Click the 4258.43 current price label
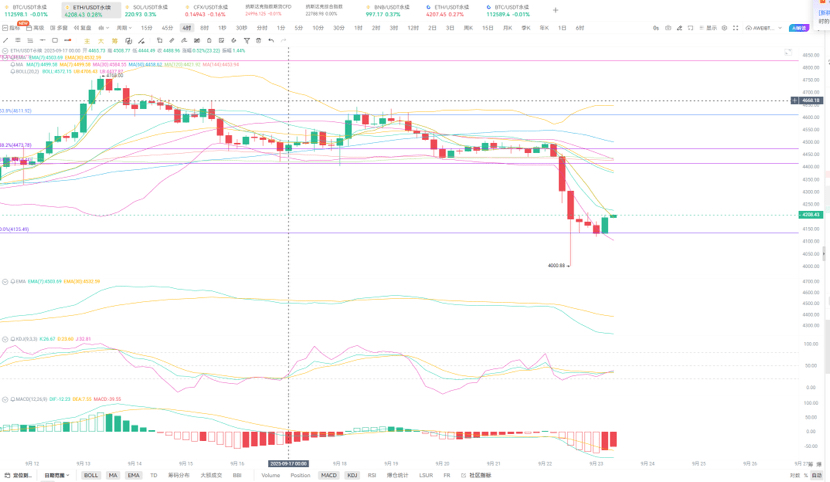 point(810,214)
